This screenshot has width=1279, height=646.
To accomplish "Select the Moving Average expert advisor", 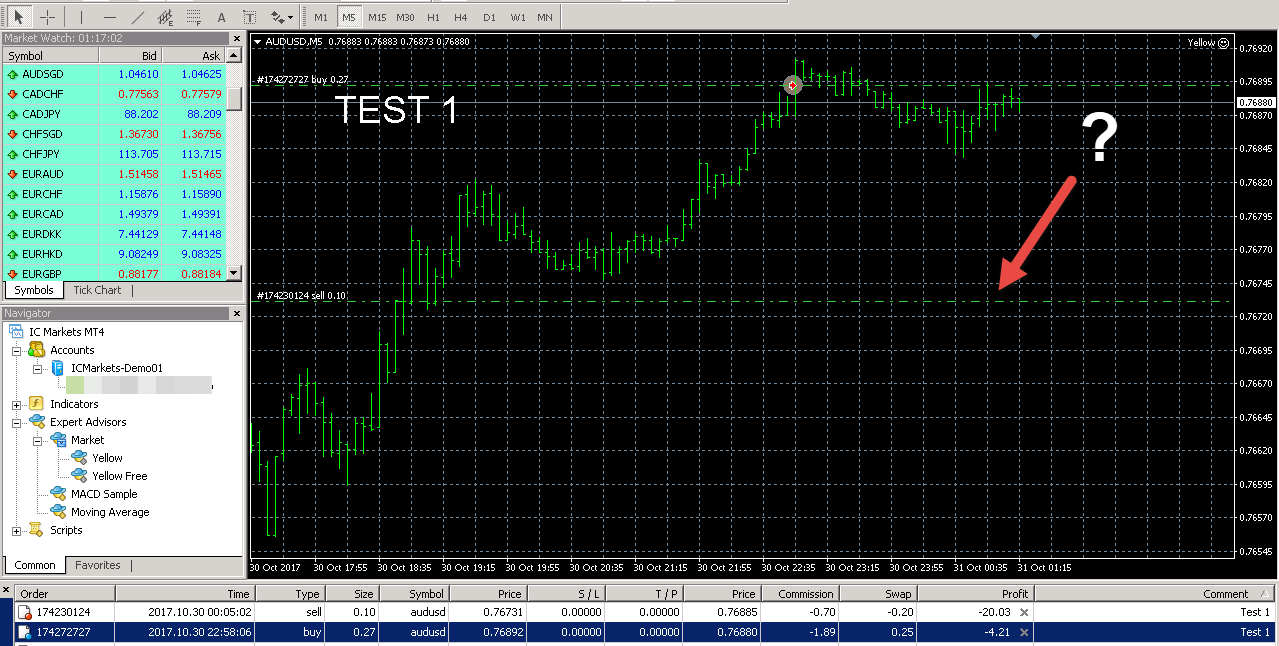I will [x=110, y=512].
